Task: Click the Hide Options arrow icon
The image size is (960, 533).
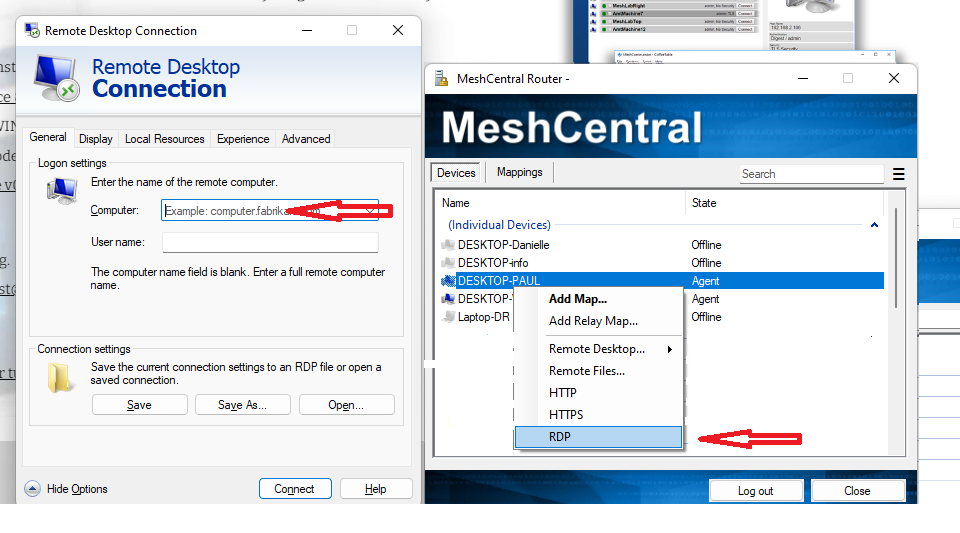Action: (x=32, y=488)
